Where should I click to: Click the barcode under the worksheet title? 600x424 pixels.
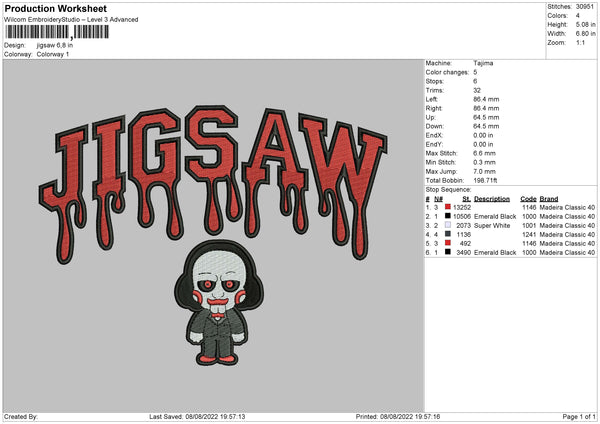pos(57,32)
